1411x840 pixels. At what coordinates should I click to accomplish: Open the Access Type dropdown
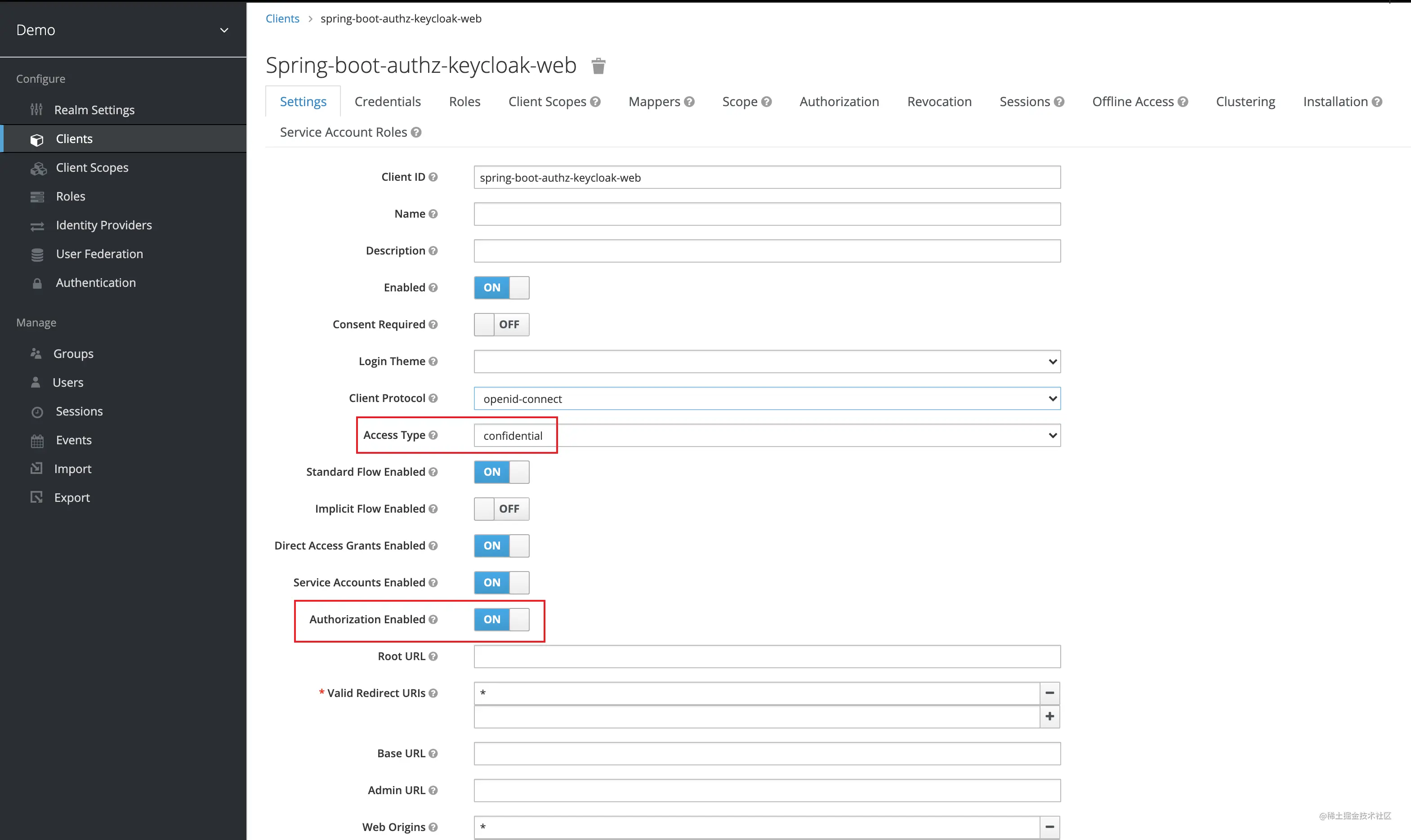coord(767,435)
